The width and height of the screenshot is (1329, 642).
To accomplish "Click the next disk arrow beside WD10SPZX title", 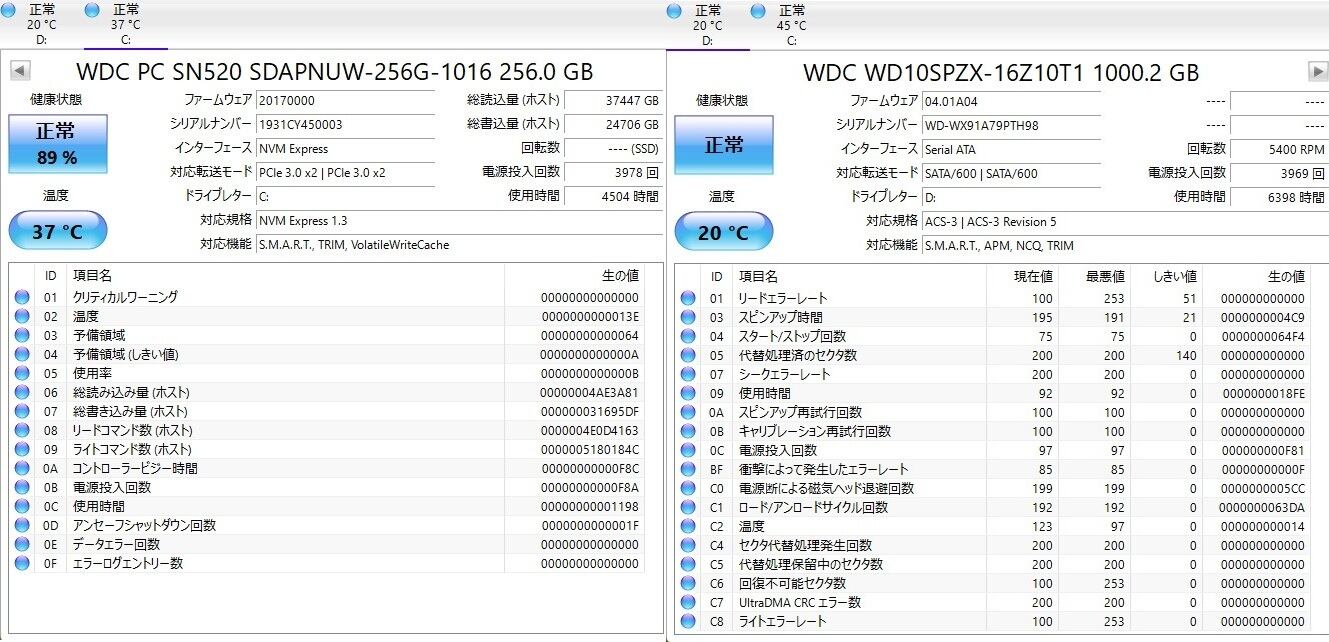I will (x=1317, y=71).
